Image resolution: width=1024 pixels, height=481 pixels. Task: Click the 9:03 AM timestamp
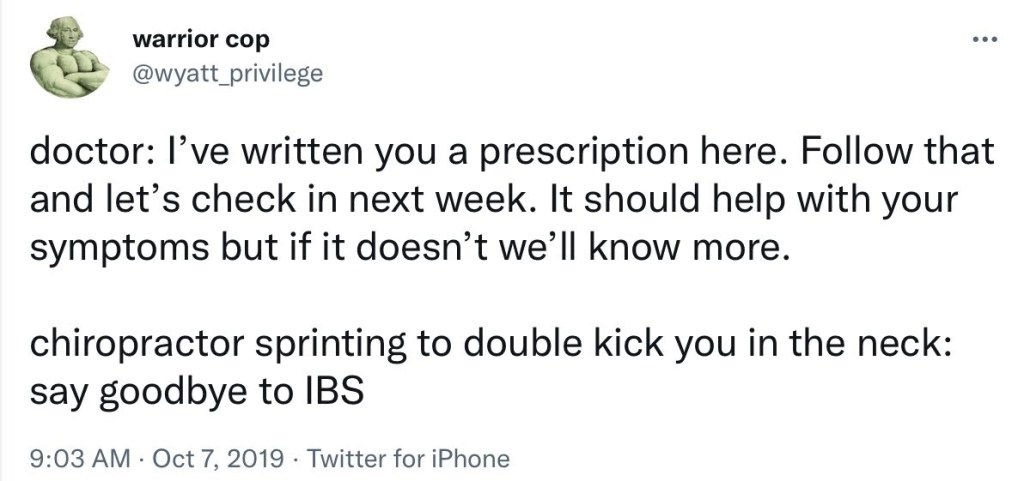pyautogui.click(x=81, y=458)
